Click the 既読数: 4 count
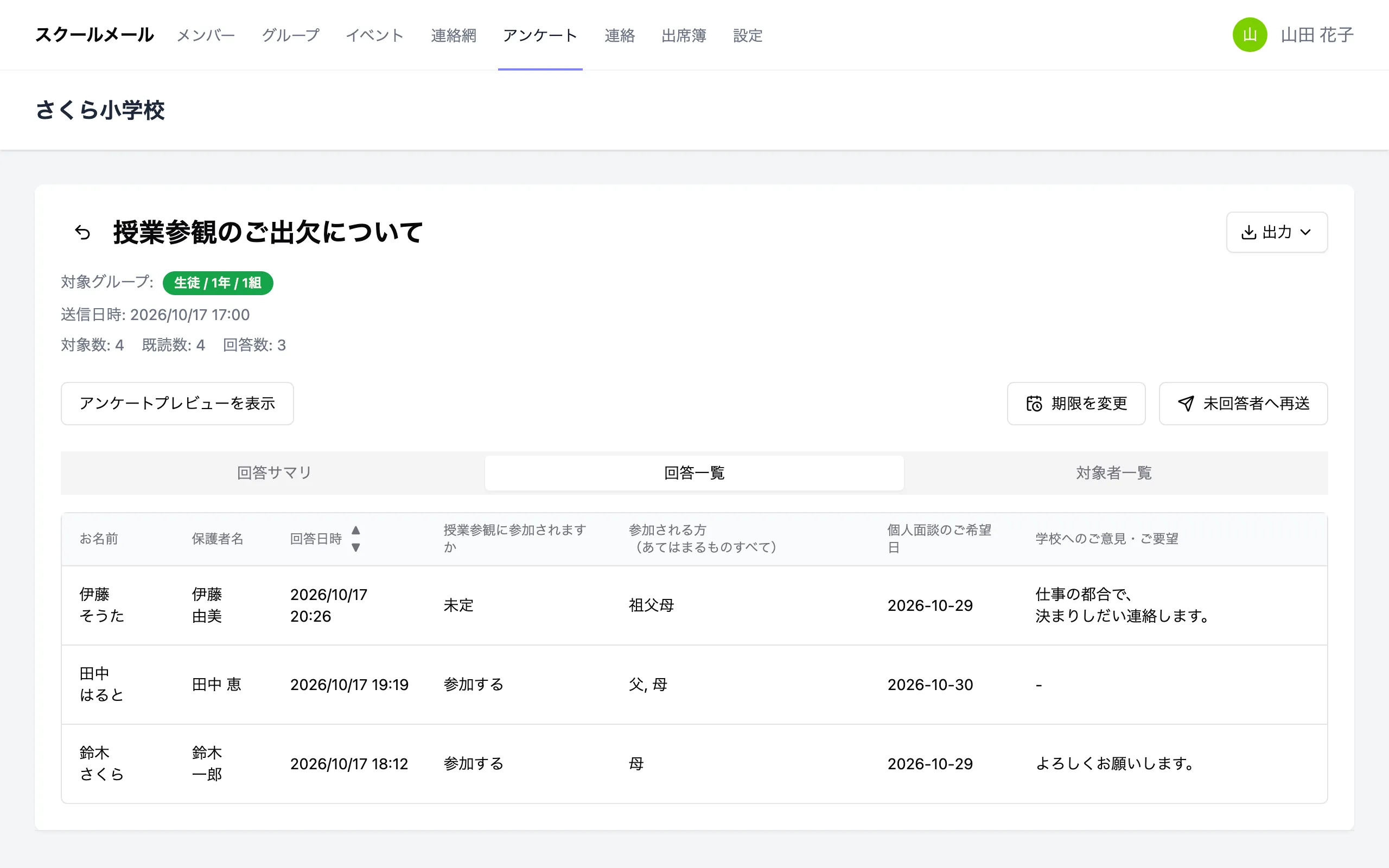The image size is (1389, 868). click(173, 345)
